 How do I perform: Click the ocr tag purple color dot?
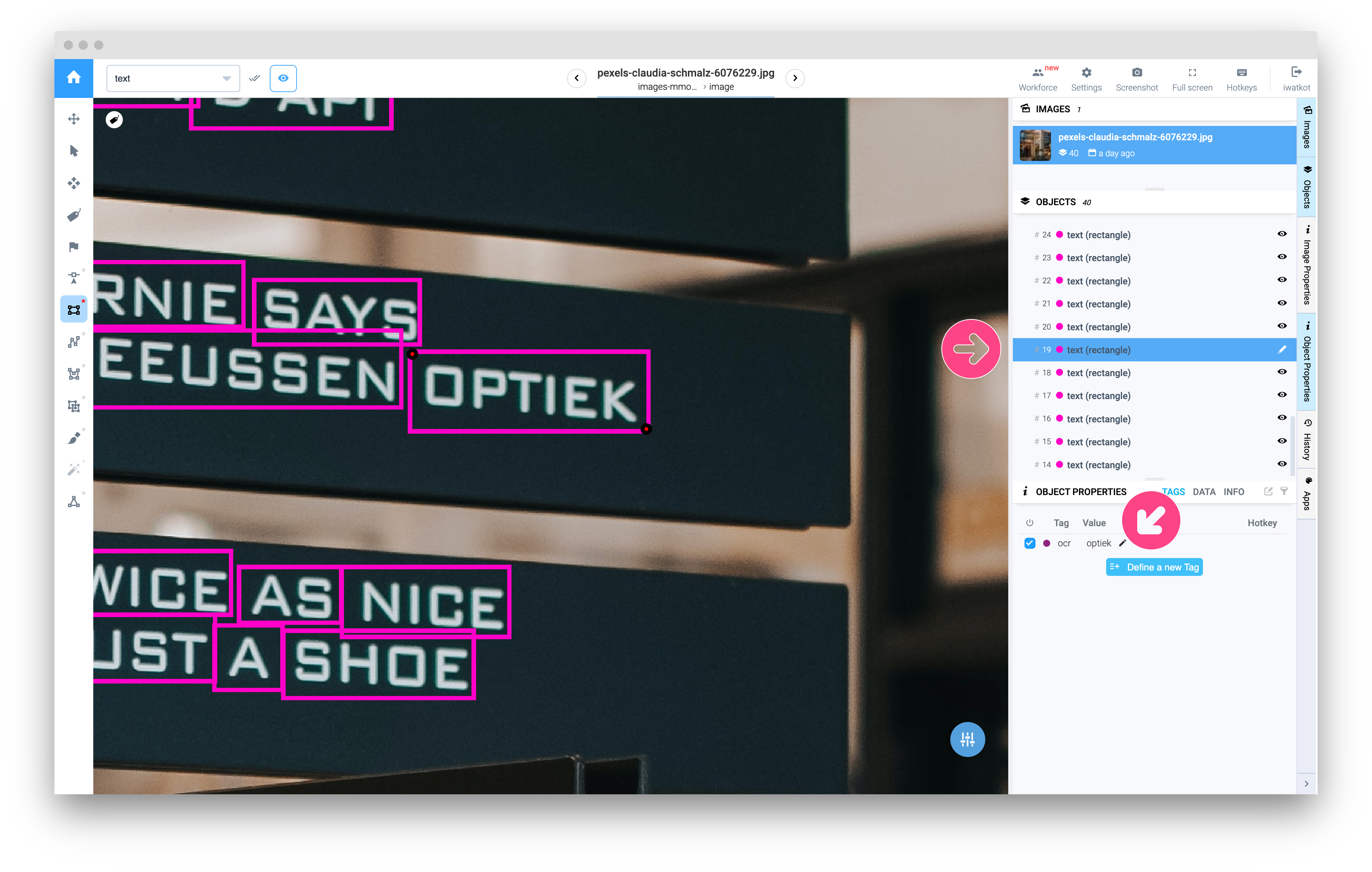pyautogui.click(x=1046, y=543)
